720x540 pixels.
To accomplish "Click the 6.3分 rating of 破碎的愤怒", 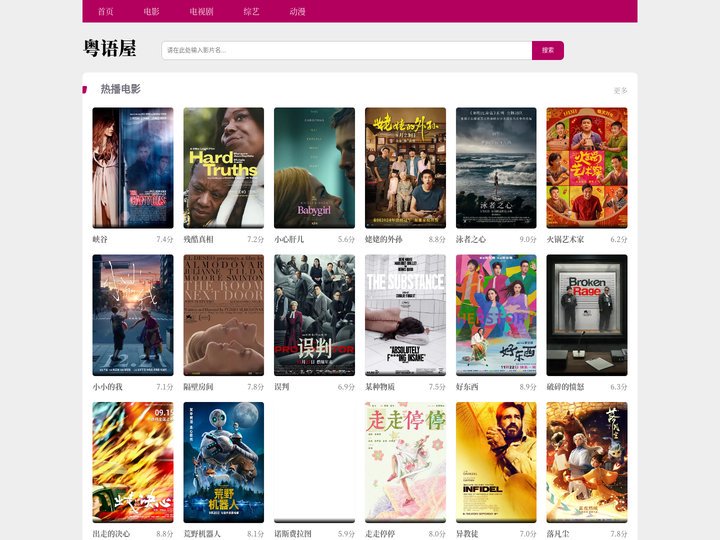I will 619,387.
